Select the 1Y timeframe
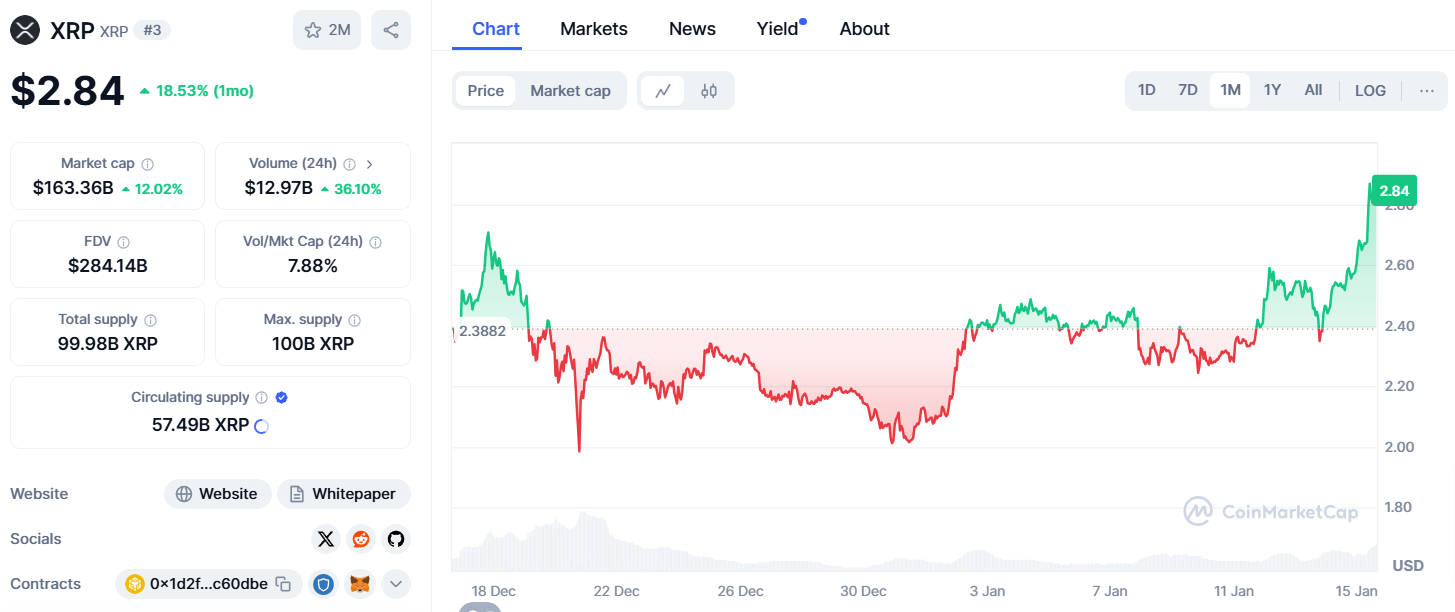 point(1271,89)
